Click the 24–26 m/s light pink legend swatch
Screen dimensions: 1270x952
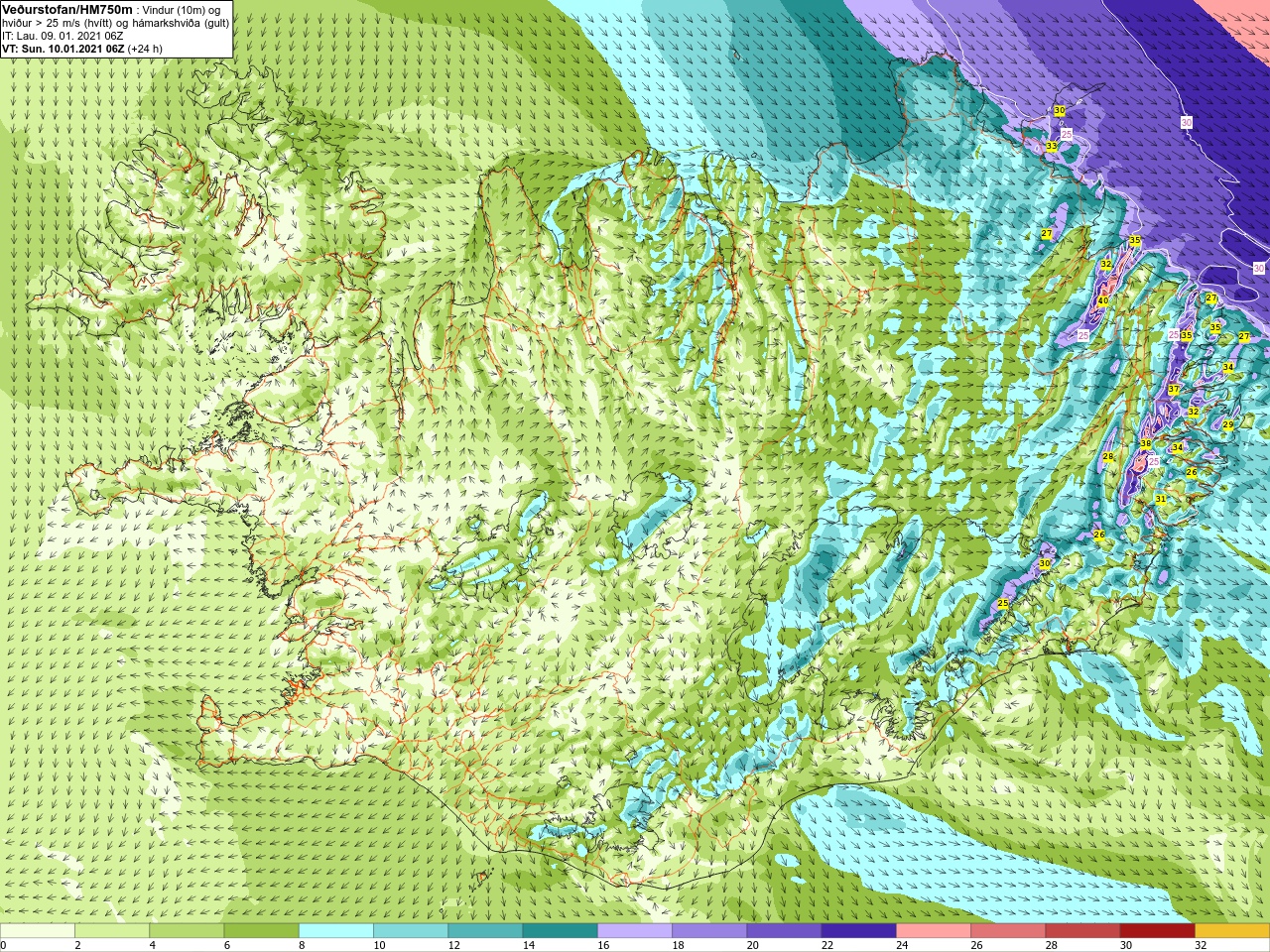tap(934, 931)
